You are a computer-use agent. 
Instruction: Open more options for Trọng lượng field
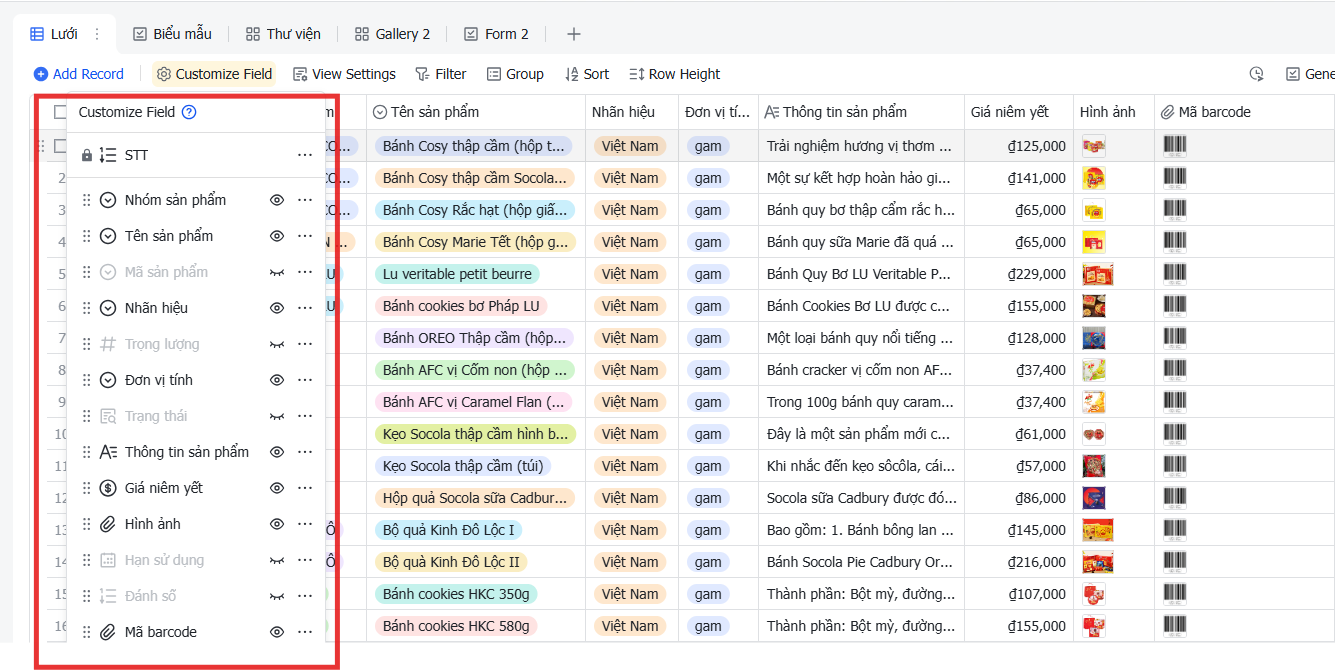coord(305,344)
